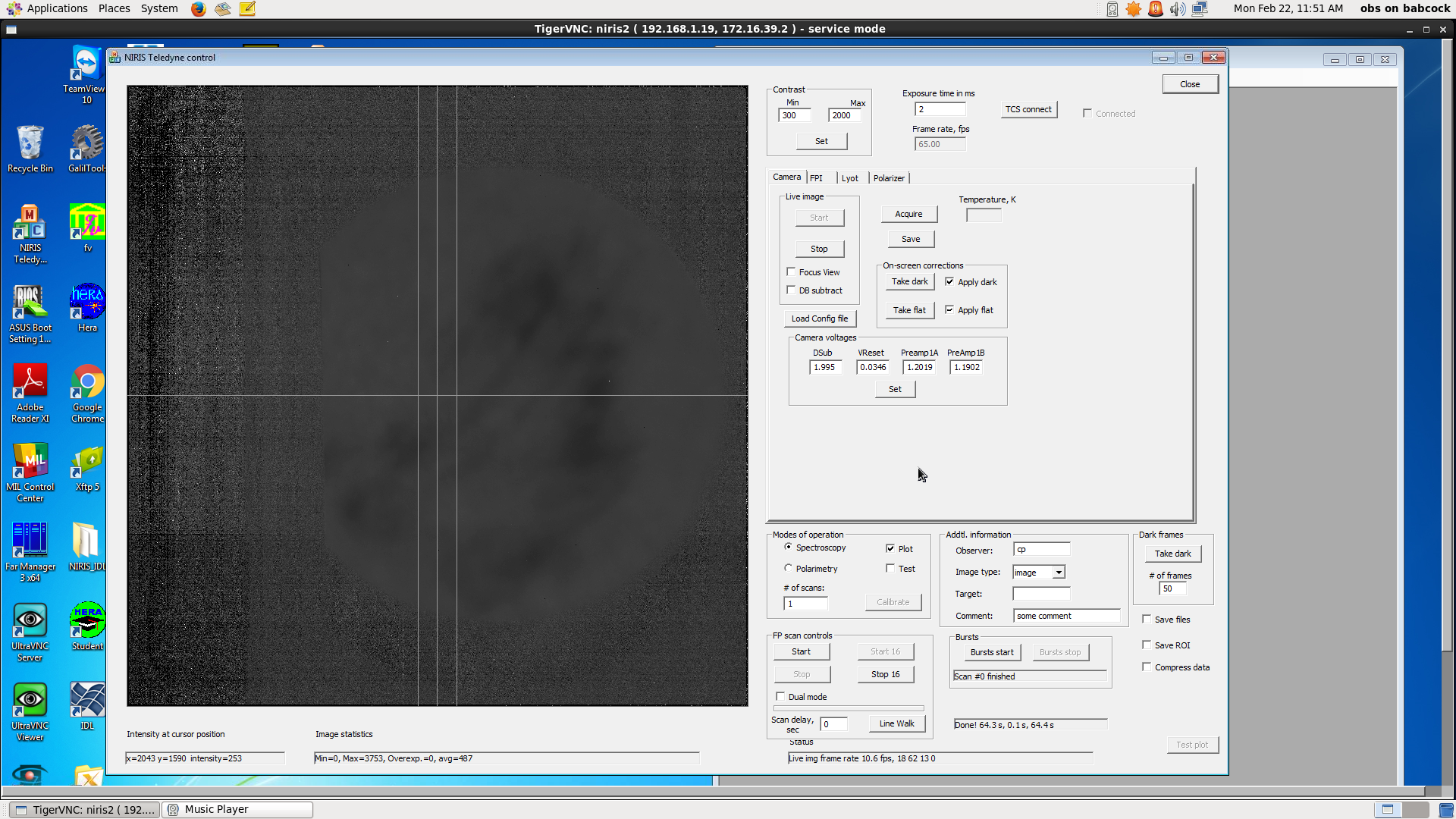Screen dimensions: 1456x819
Task: Open MIL Control Center icon
Action: click(x=30, y=473)
